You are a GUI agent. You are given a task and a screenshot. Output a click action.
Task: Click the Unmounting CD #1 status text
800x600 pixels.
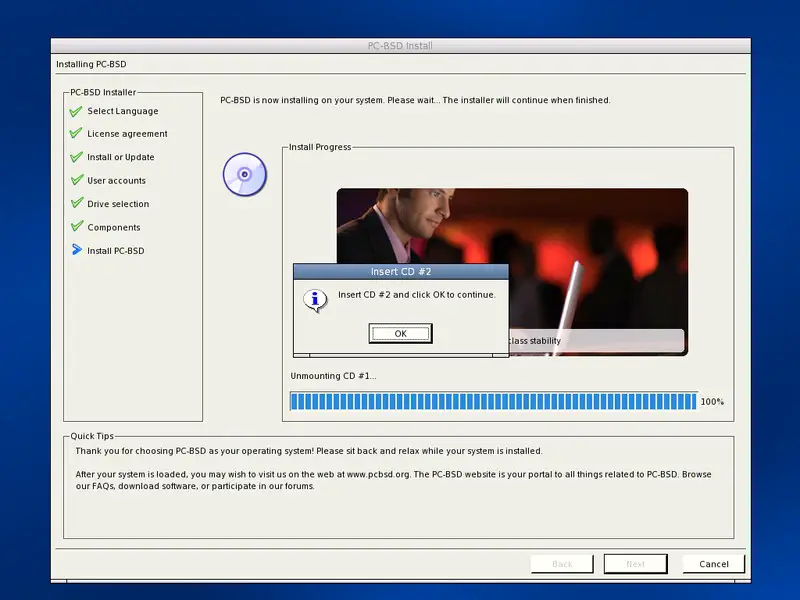tap(333, 376)
